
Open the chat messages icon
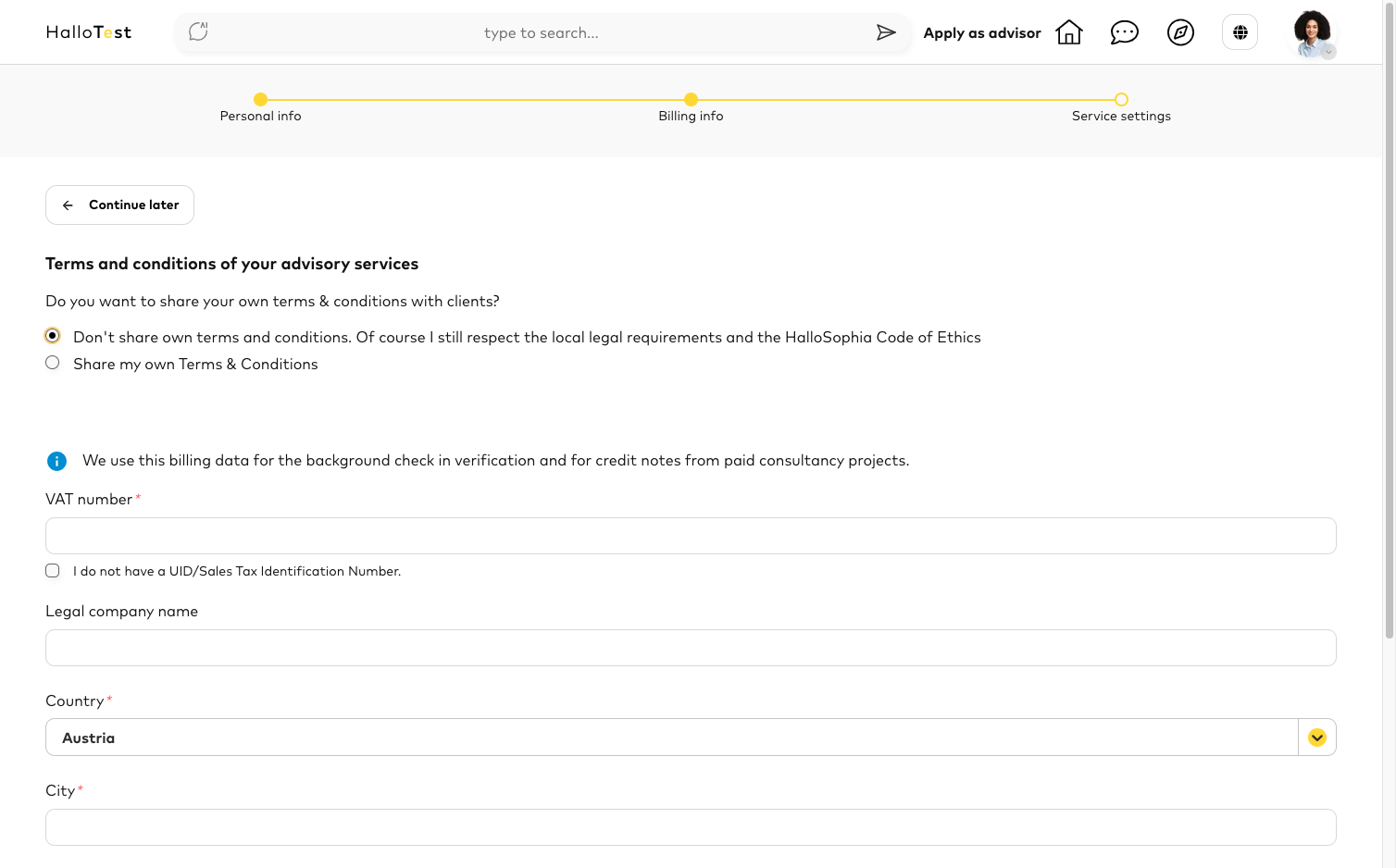pos(1125,32)
